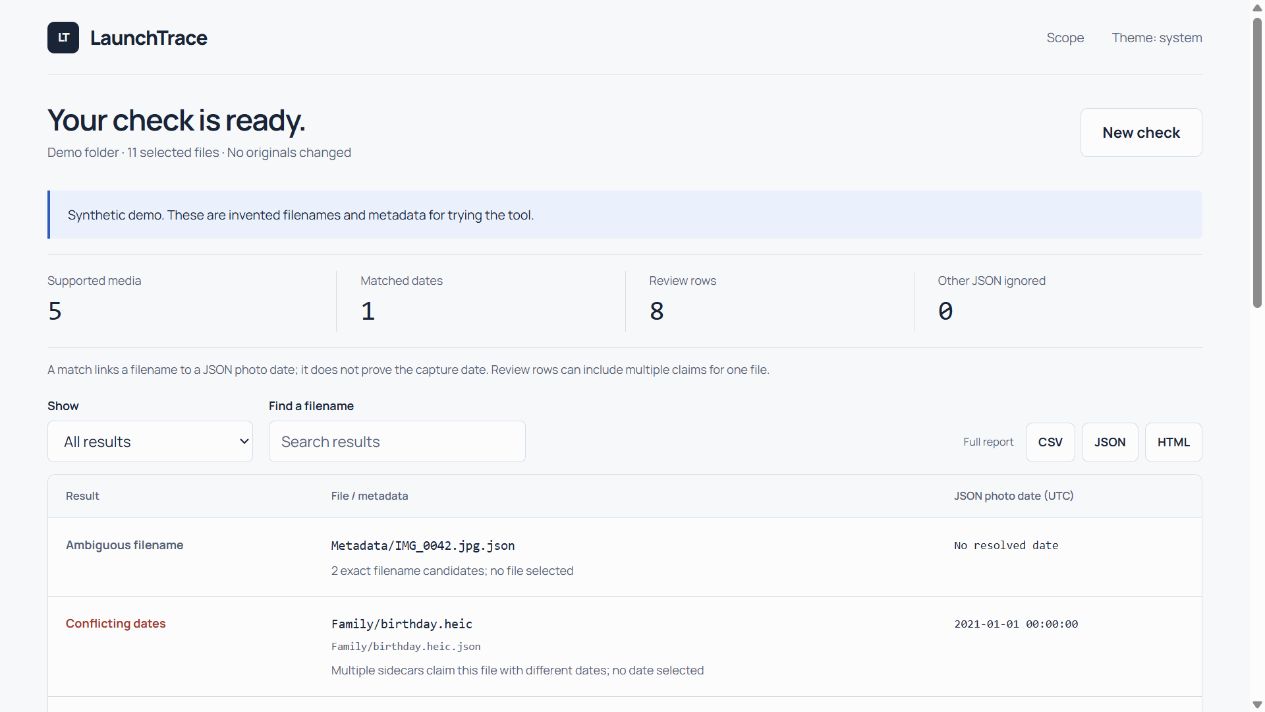Start a New check

click(x=1141, y=133)
